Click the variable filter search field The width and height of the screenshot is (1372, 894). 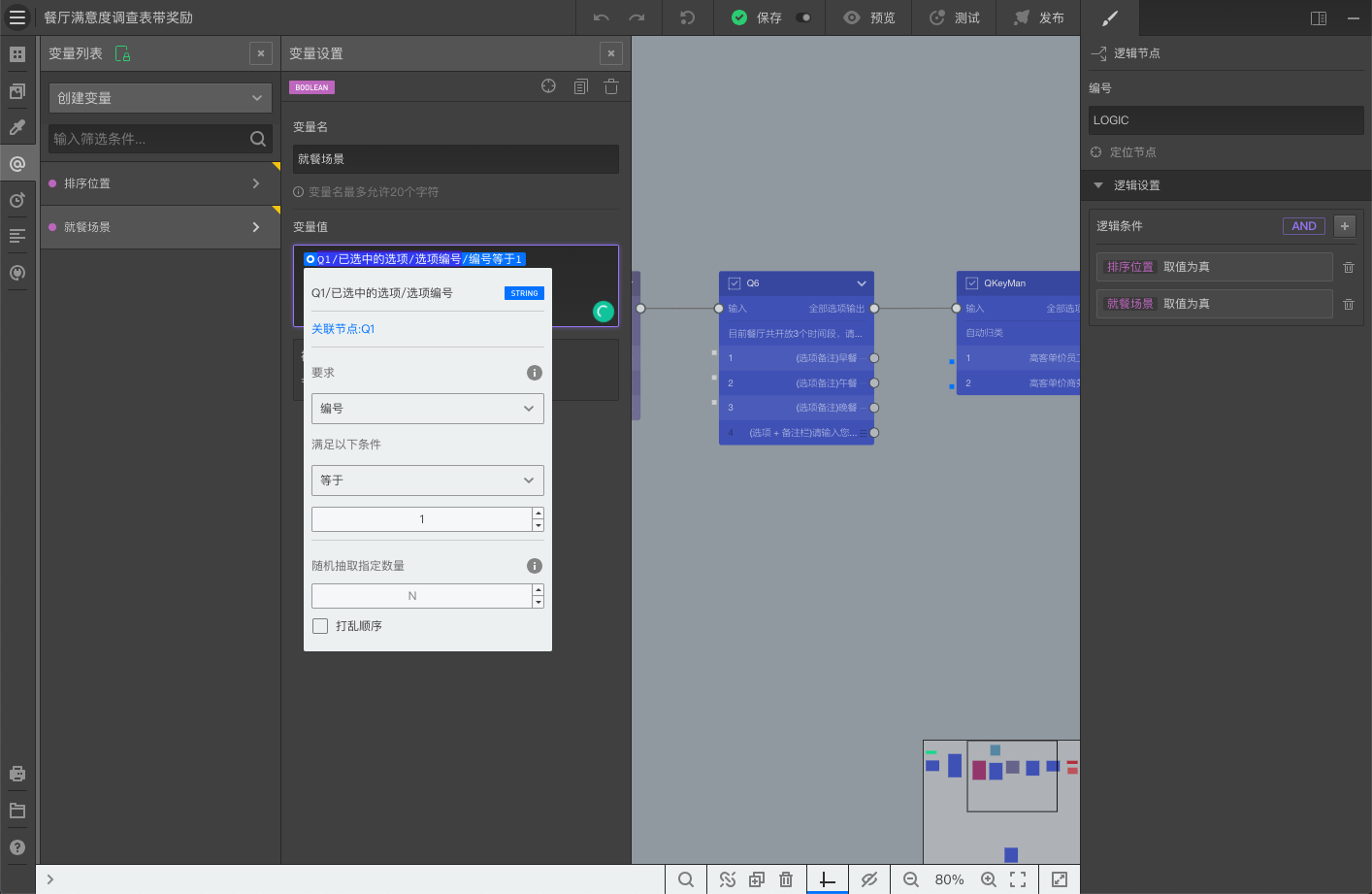point(161,139)
